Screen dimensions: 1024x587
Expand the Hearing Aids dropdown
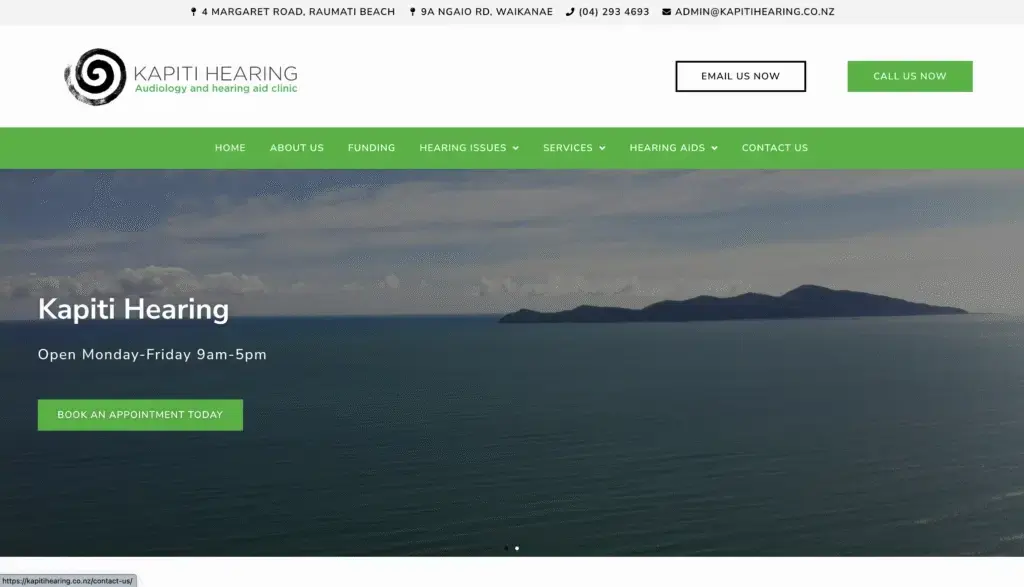[x=715, y=147]
